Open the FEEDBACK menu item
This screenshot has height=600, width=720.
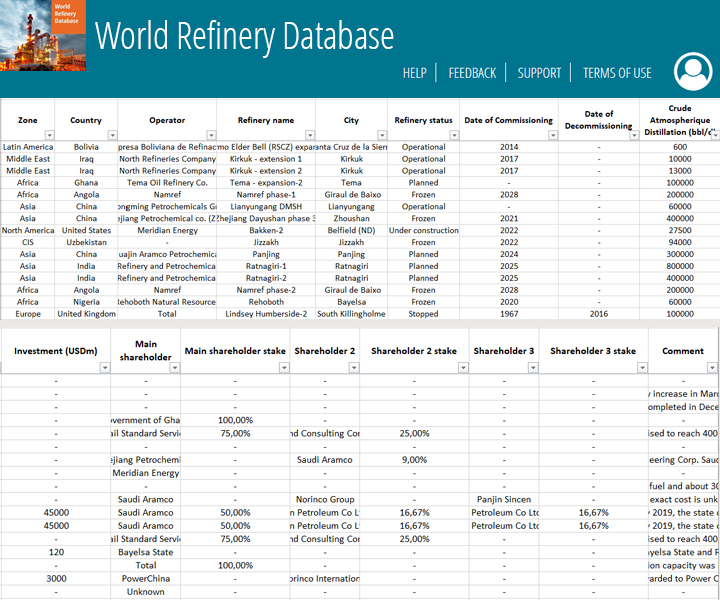point(472,73)
